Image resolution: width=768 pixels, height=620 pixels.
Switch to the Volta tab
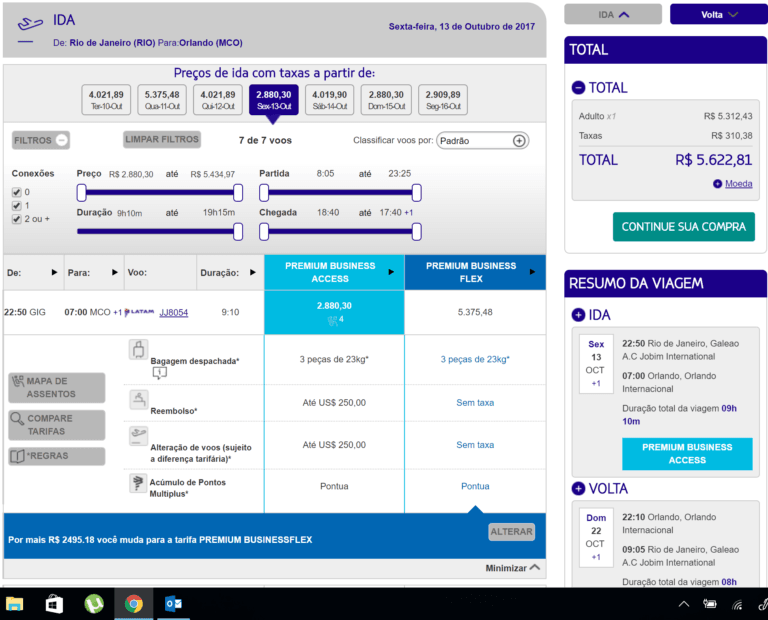pos(718,14)
